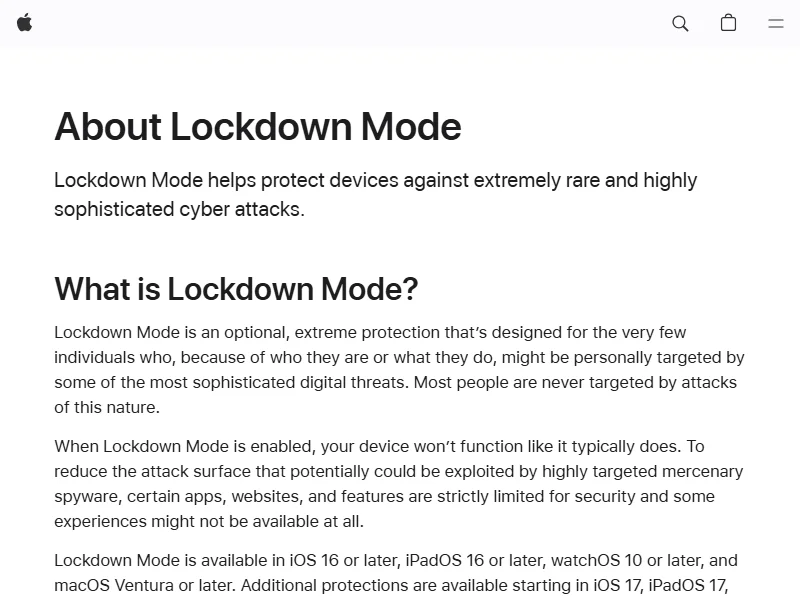800x600 pixels.
Task: Click the line starting 'Lockdown Mode is an optional'
Action: tap(370, 332)
